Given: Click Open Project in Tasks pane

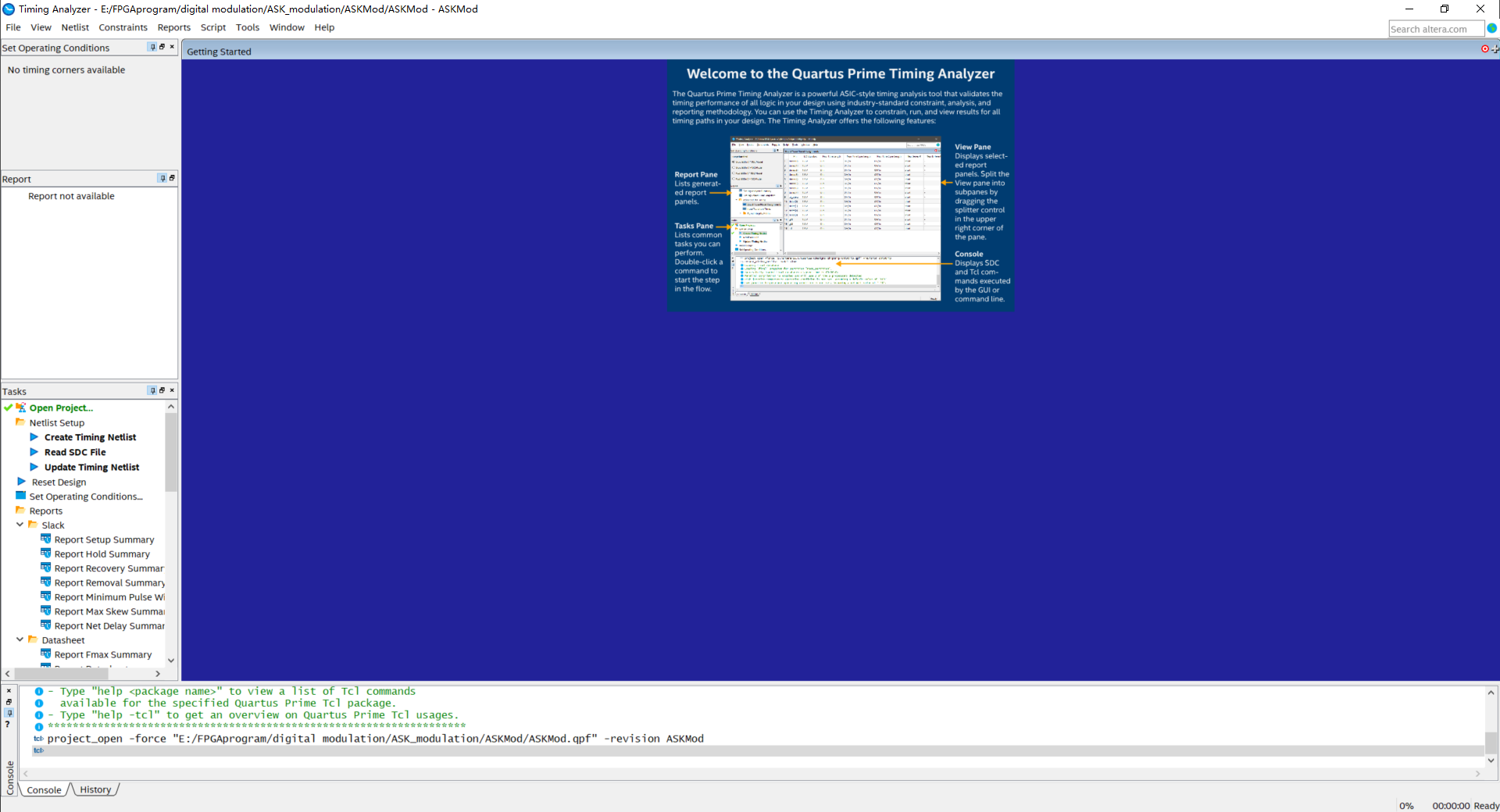Looking at the screenshot, I should tap(61, 408).
